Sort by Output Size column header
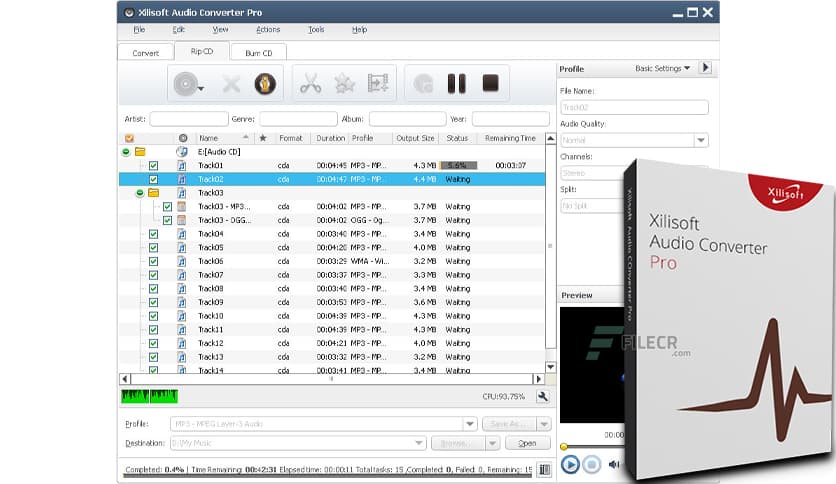Image resolution: width=836 pixels, height=484 pixels. (x=415, y=138)
